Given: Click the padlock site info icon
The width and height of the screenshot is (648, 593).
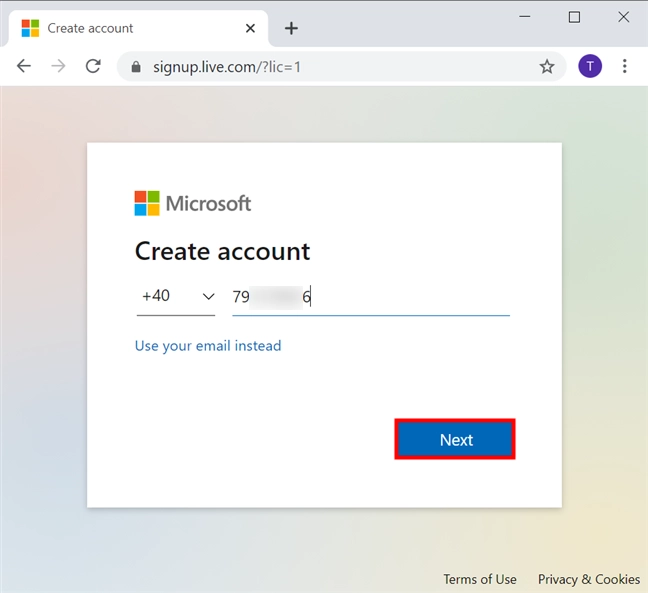Looking at the screenshot, I should click(136, 67).
